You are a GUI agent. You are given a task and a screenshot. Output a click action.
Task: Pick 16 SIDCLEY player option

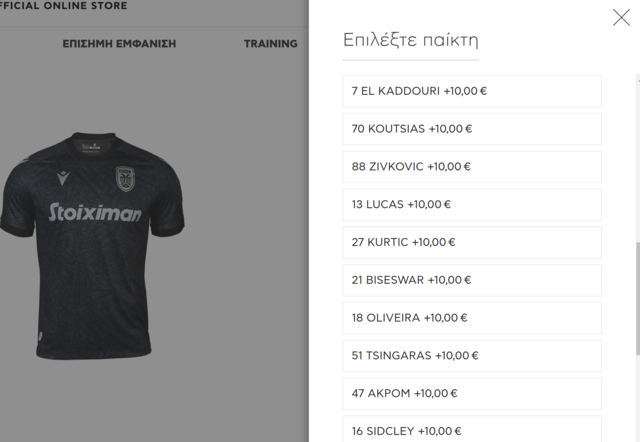472,429
